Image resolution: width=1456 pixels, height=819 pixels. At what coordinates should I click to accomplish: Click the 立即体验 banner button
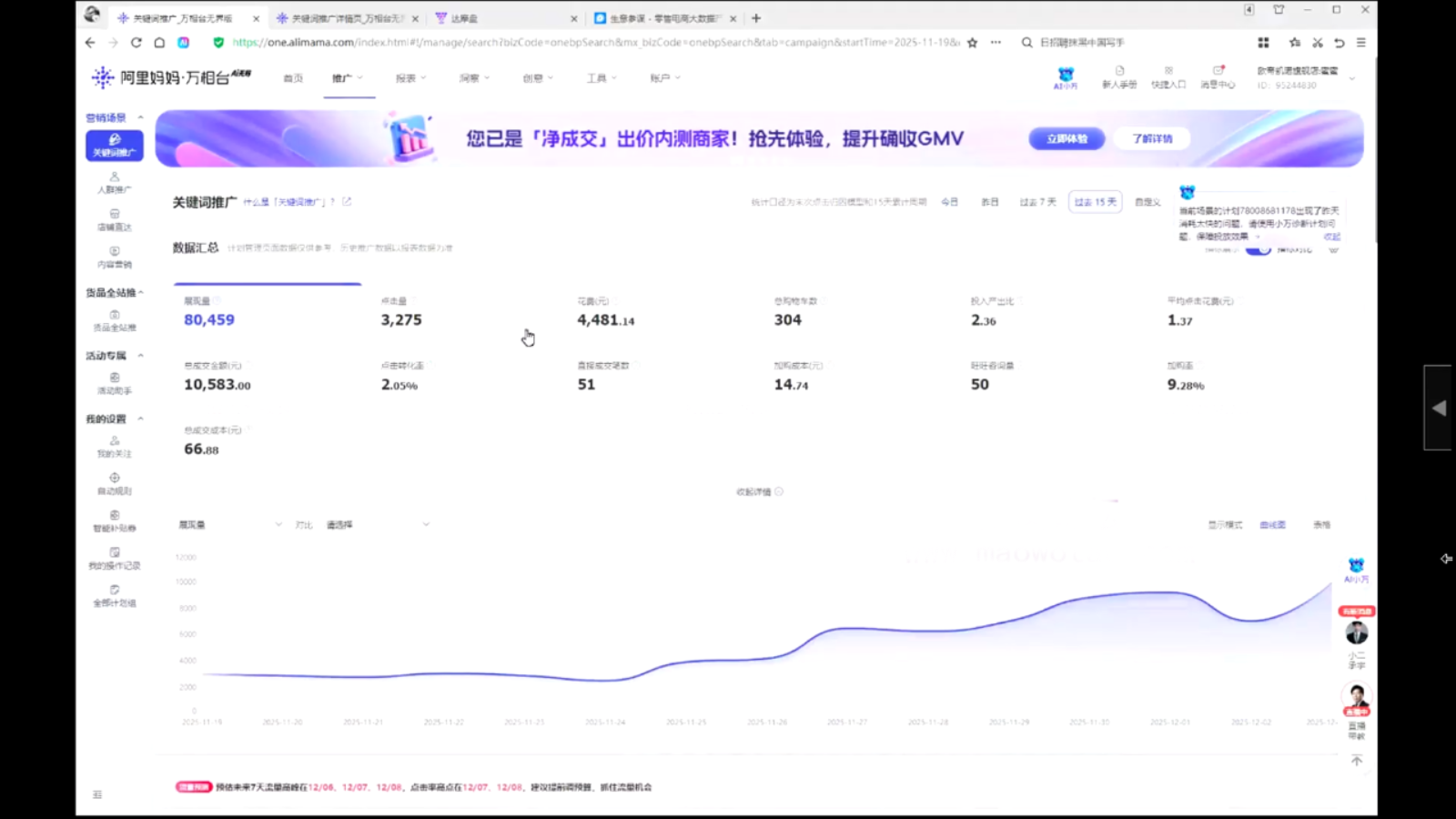click(1067, 138)
